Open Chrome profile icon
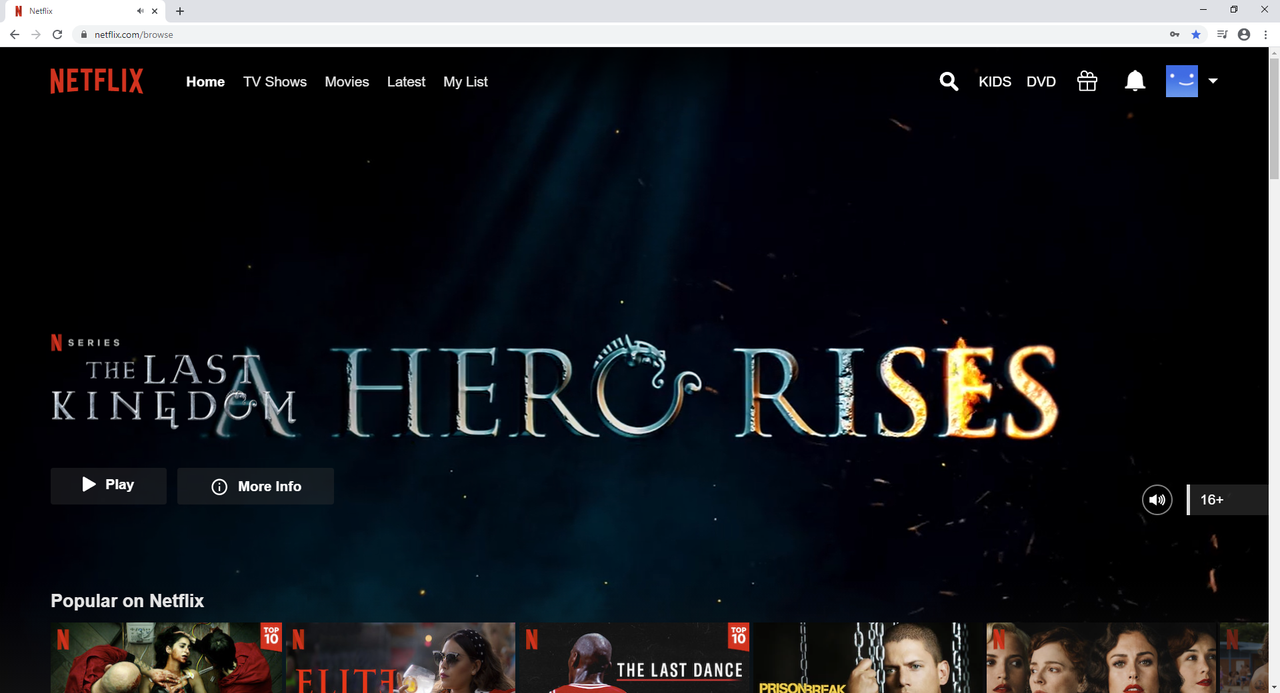The image size is (1280, 693). [1244, 34]
